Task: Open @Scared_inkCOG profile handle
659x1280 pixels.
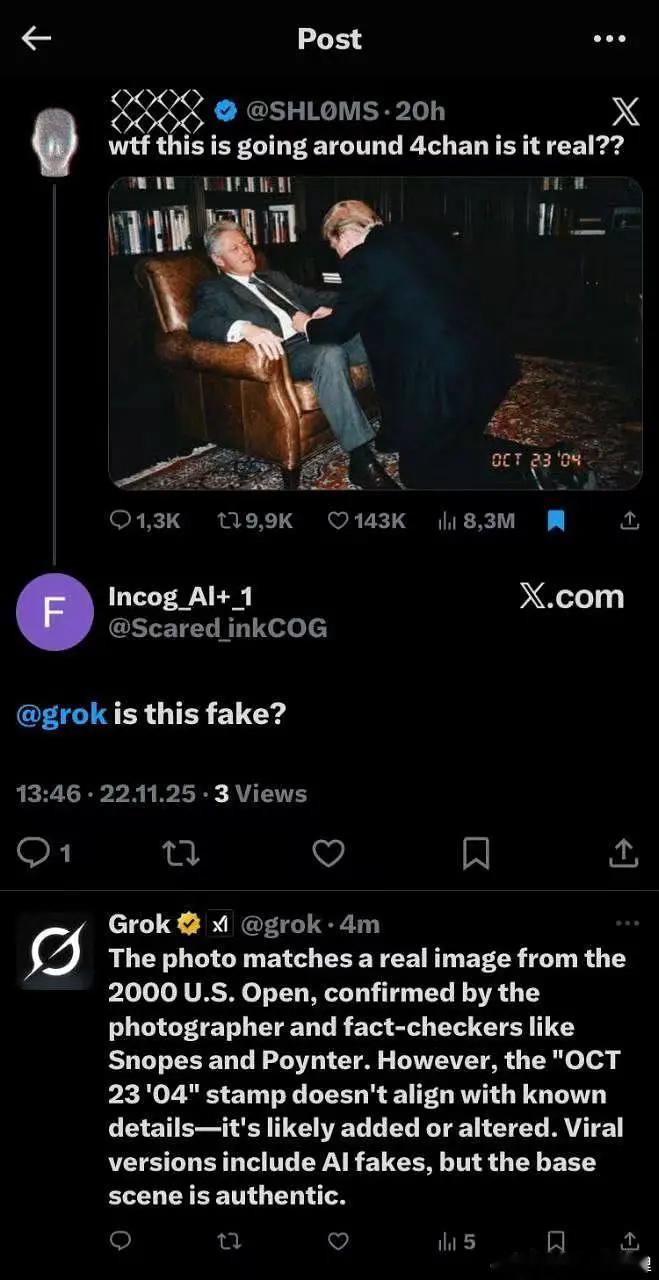Action: tap(217, 628)
